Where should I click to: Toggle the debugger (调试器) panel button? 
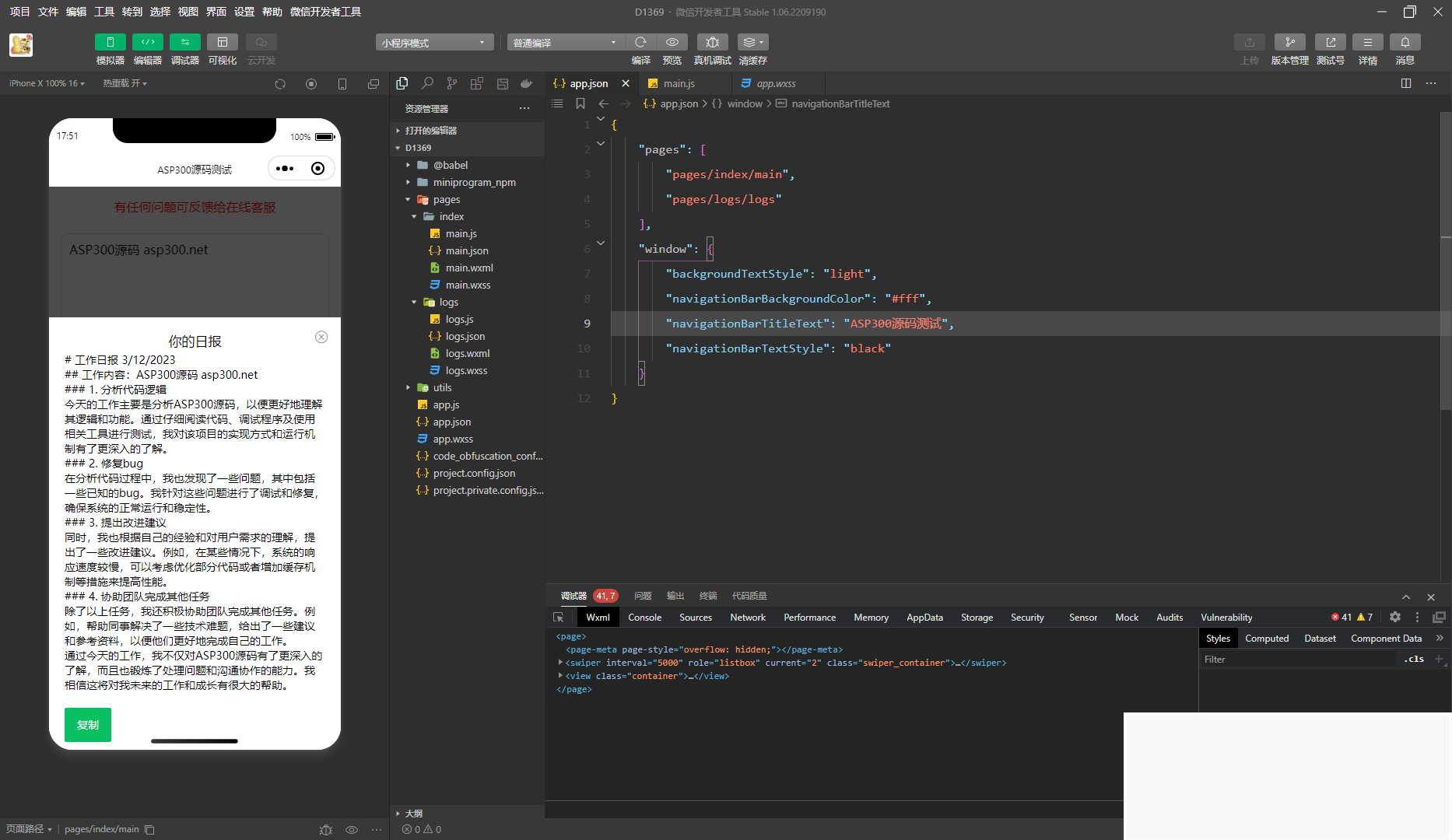coord(184,43)
